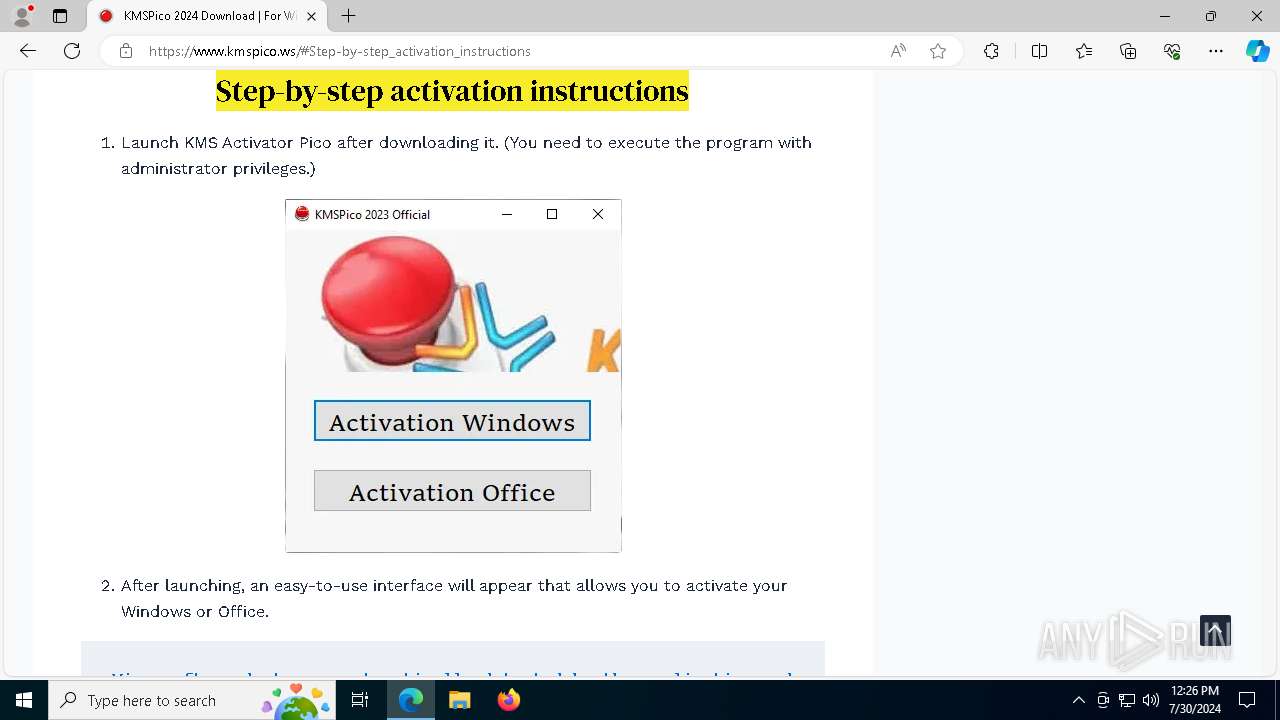This screenshot has height=720, width=1280.
Task: Open Favorites list
Action: tap(1084, 51)
